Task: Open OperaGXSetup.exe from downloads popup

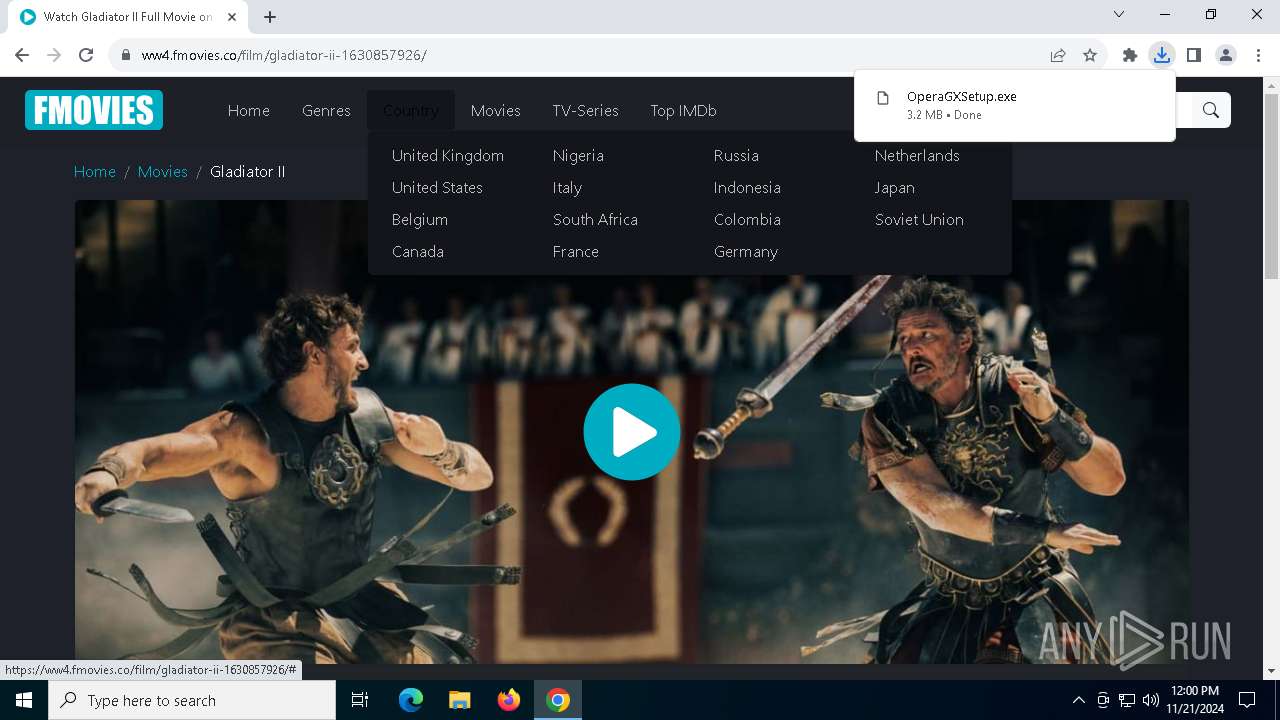Action: click(x=962, y=97)
